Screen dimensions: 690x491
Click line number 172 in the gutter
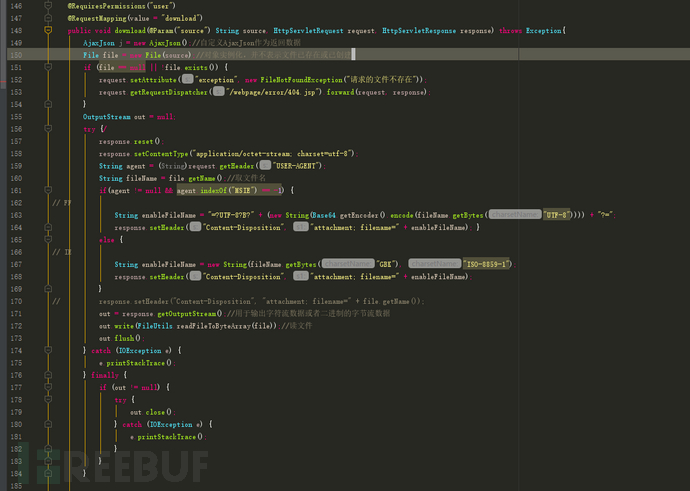point(16,326)
